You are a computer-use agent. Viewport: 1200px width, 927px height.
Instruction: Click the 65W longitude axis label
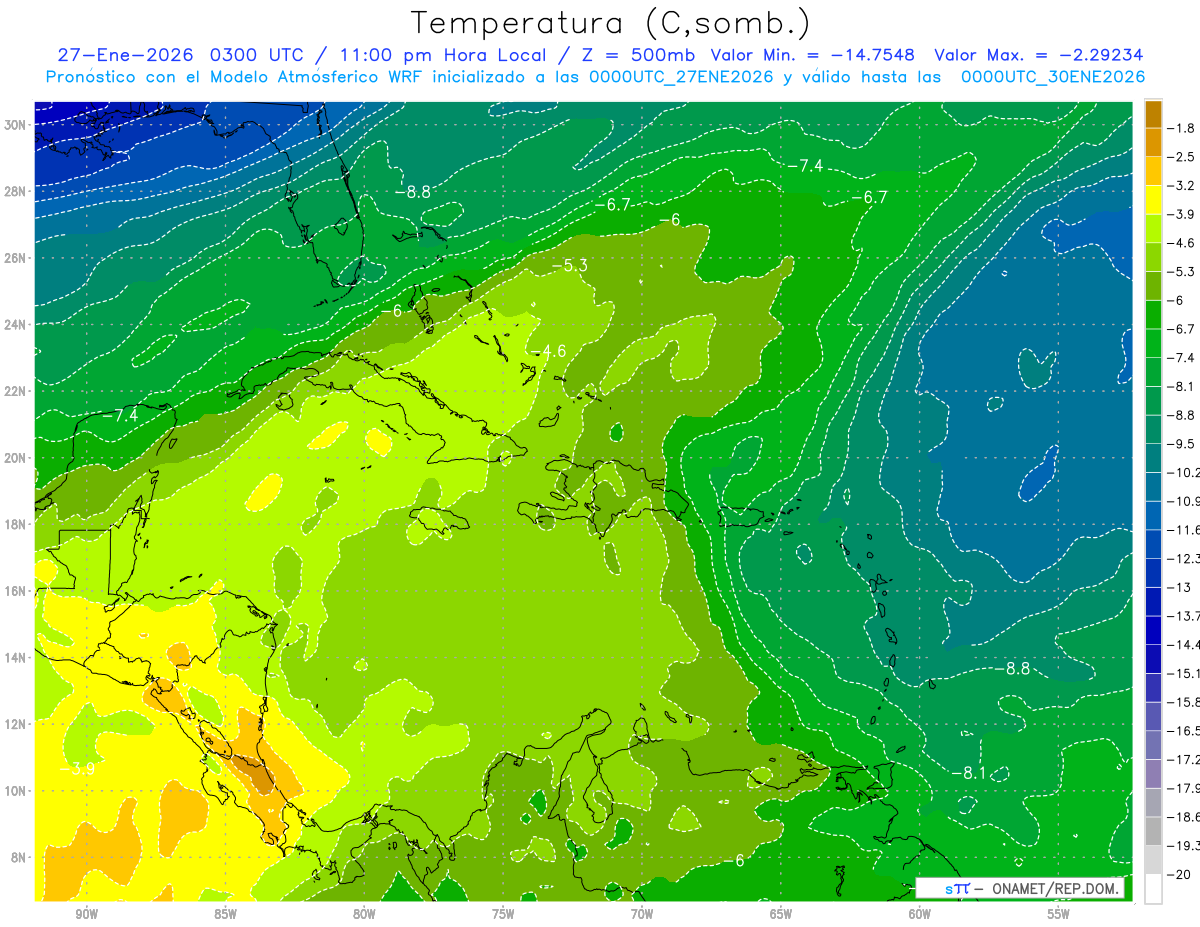click(781, 914)
